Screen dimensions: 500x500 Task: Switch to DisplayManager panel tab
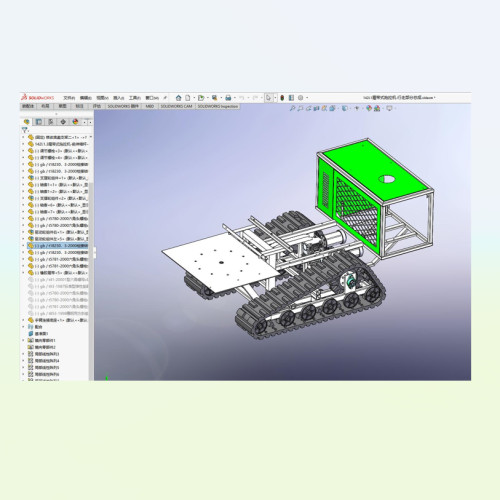click(x=75, y=122)
